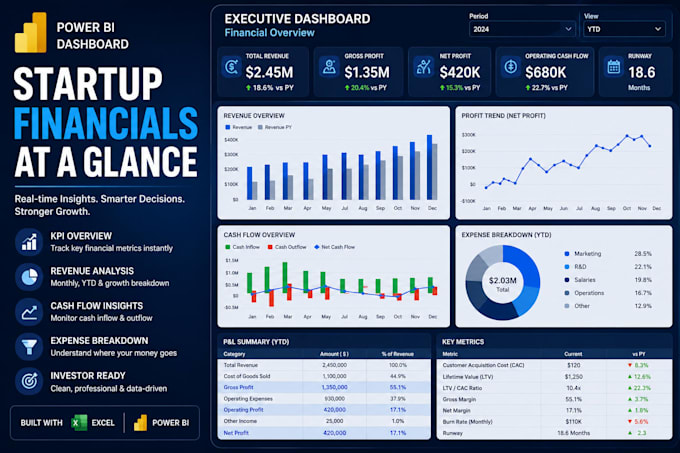Click the Salaries legend color dot
Screen dimensions: 680x453
(567, 280)
